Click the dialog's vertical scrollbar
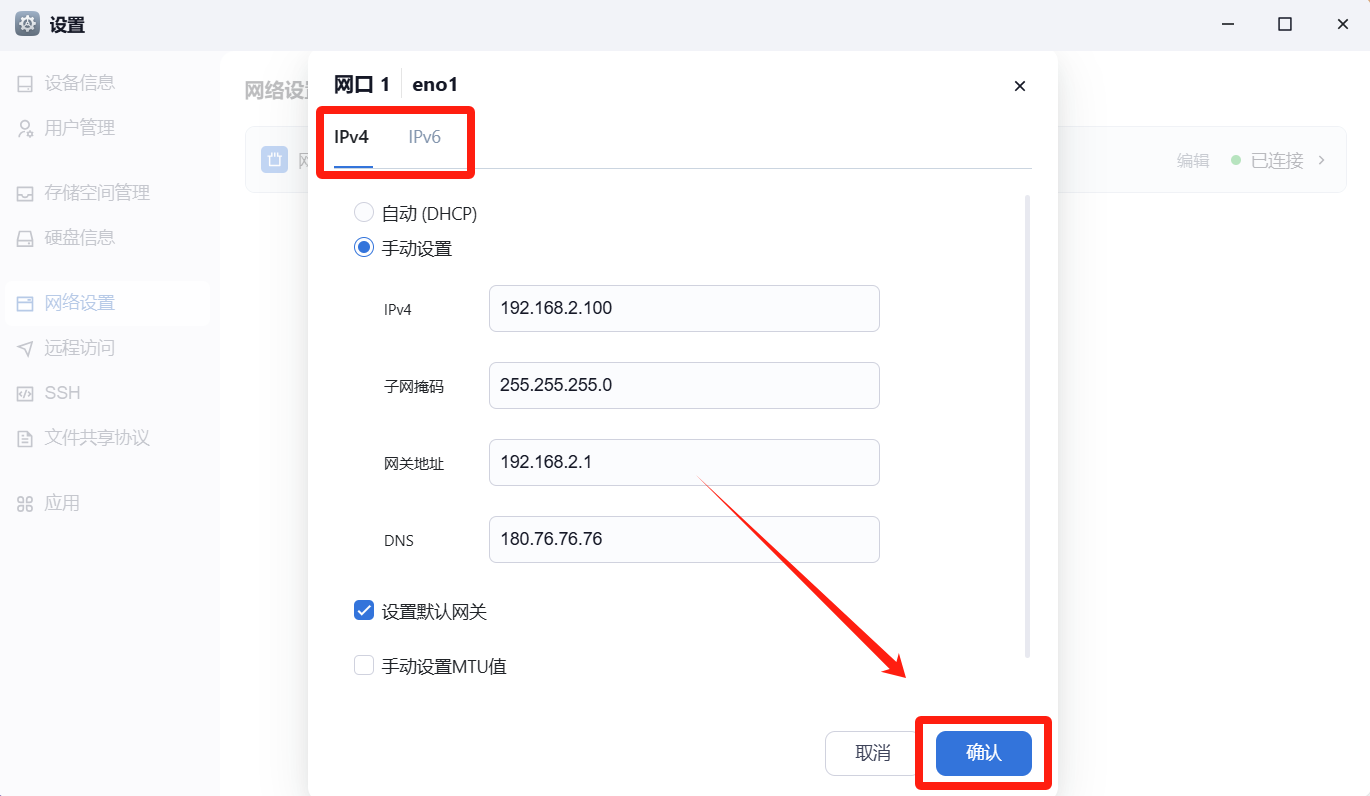The image size is (1370, 796). (x=1027, y=425)
